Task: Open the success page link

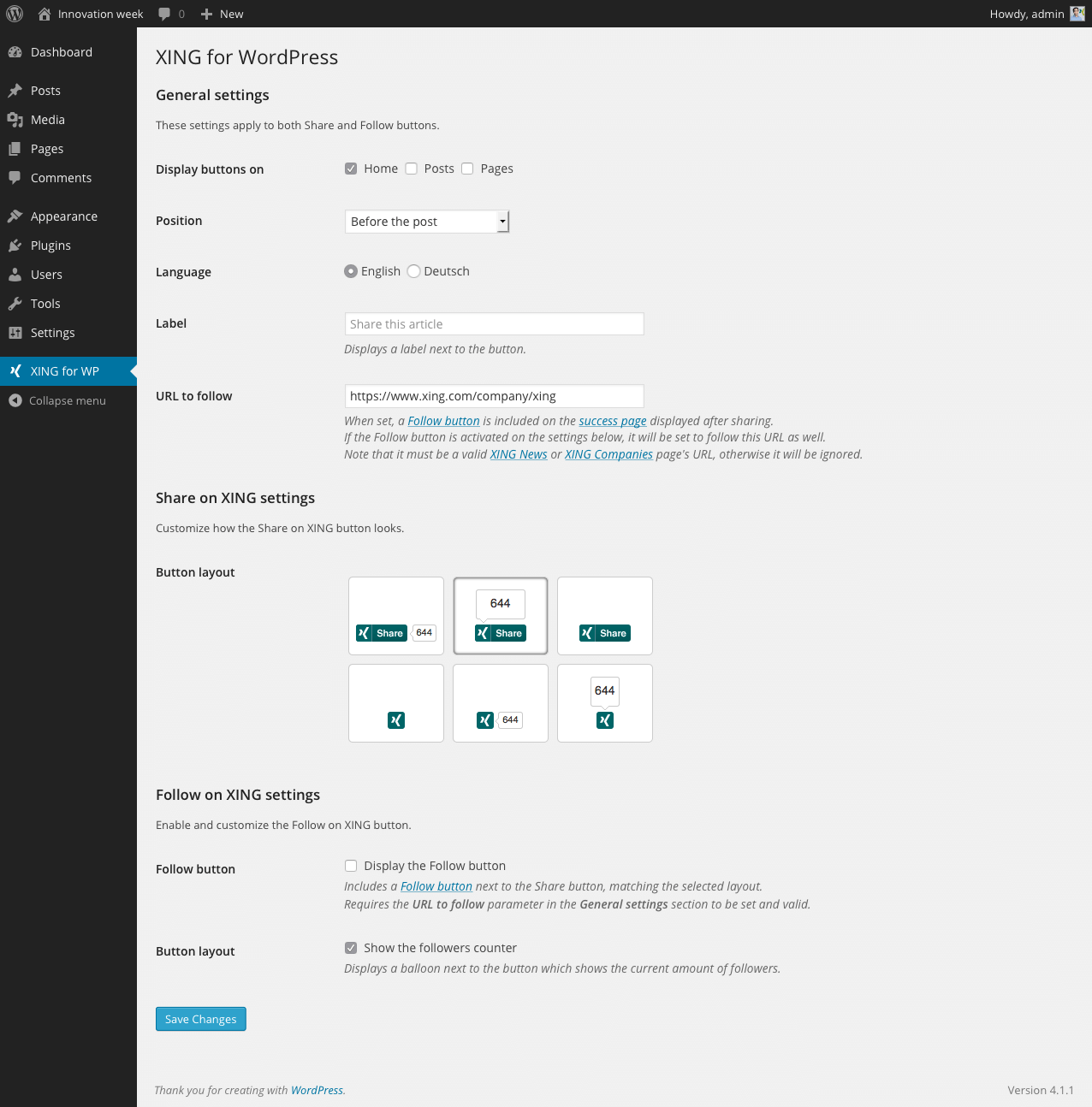Action: tap(613, 421)
